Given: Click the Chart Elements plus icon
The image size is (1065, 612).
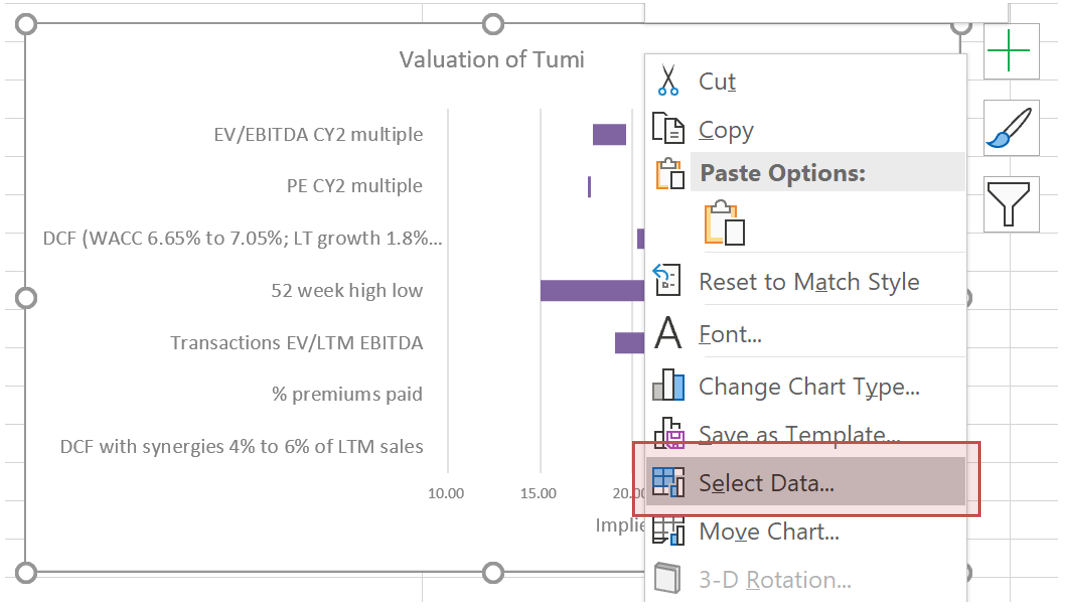Looking at the screenshot, I should [1012, 51].
